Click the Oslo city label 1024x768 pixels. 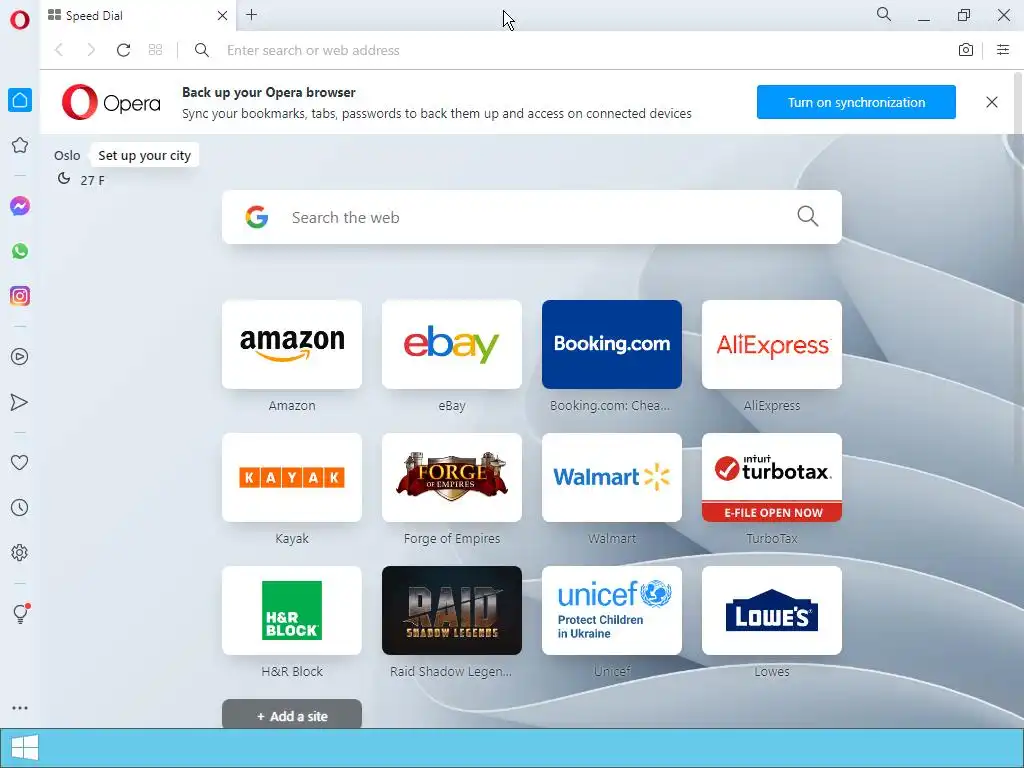coord(67,155)
